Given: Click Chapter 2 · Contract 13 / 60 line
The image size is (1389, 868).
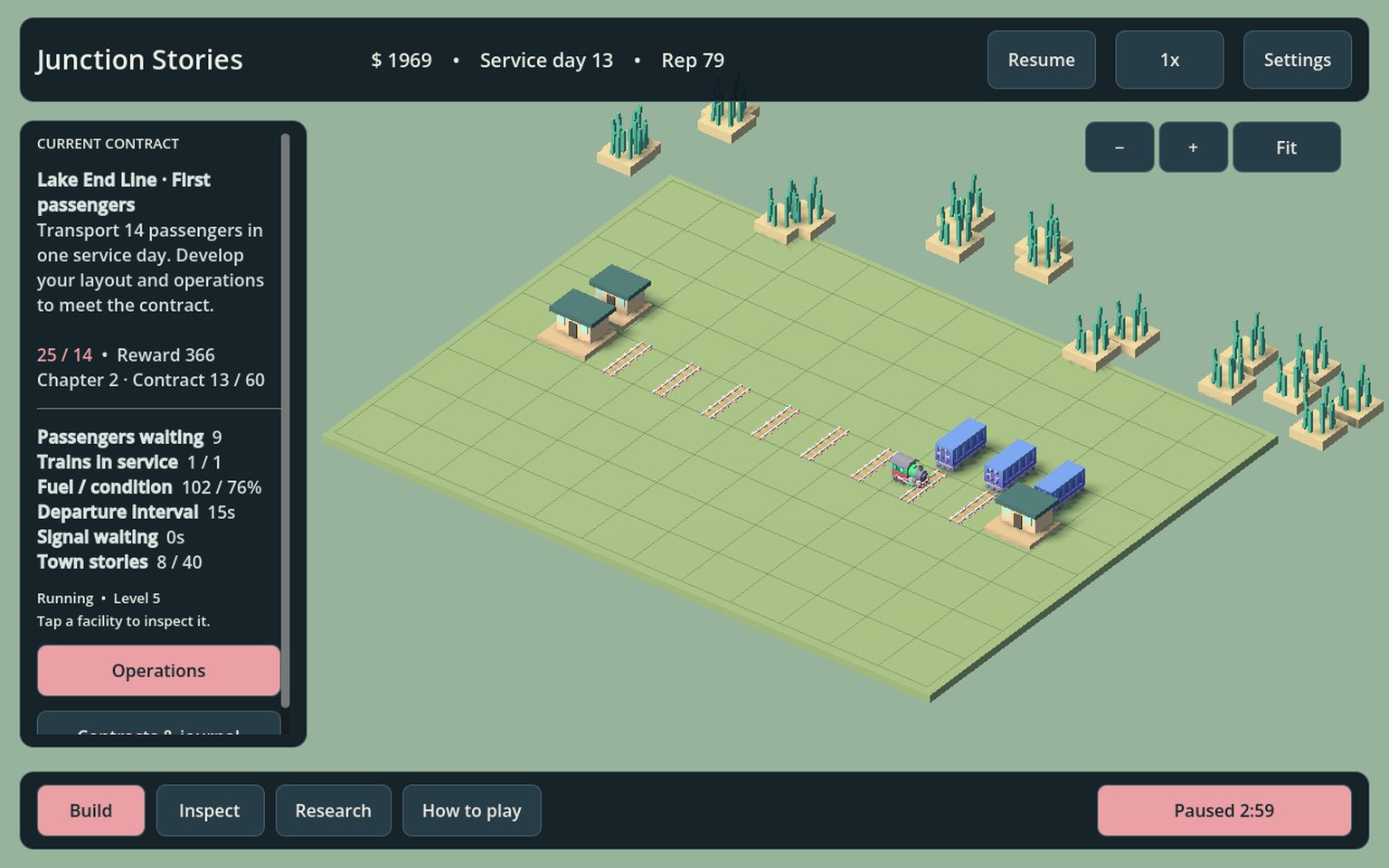Looking at the screenshot, I should [151, 380].
